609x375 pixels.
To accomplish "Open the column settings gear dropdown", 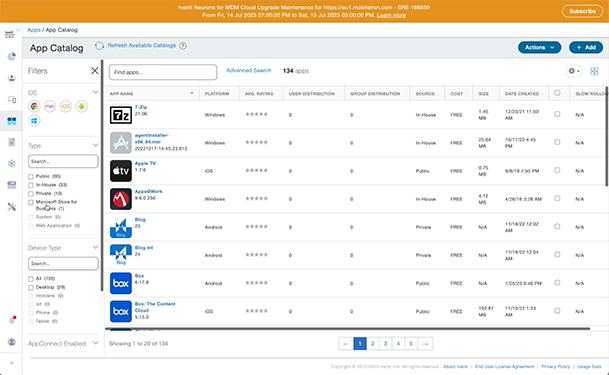I will pyautogui.click(x=573, y=71).
